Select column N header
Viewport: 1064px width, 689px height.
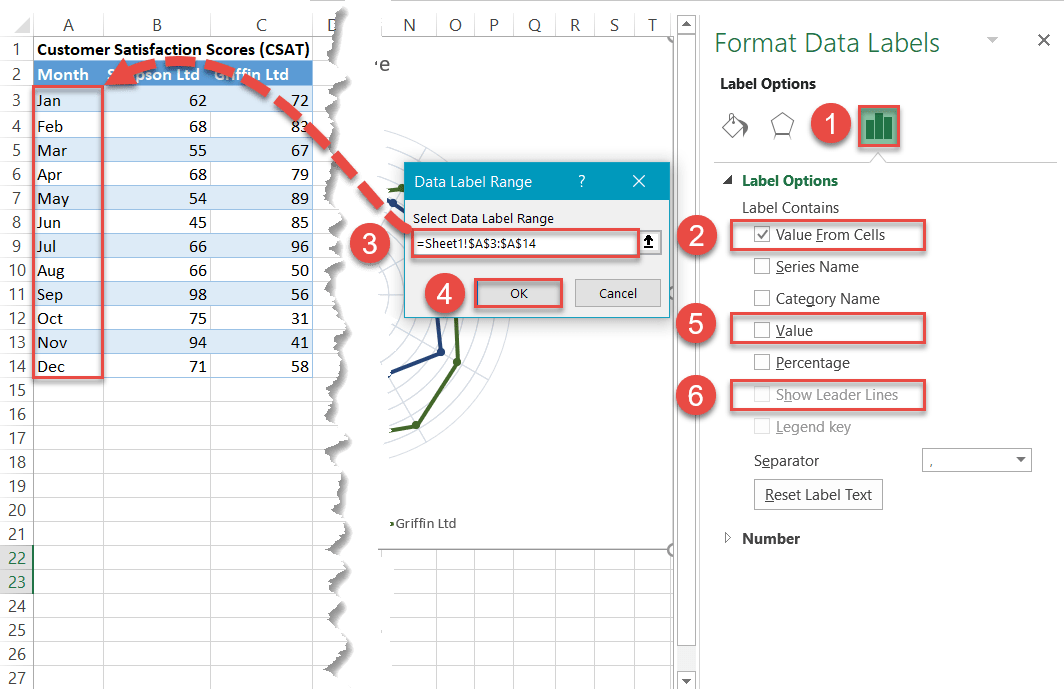(409, 26)
